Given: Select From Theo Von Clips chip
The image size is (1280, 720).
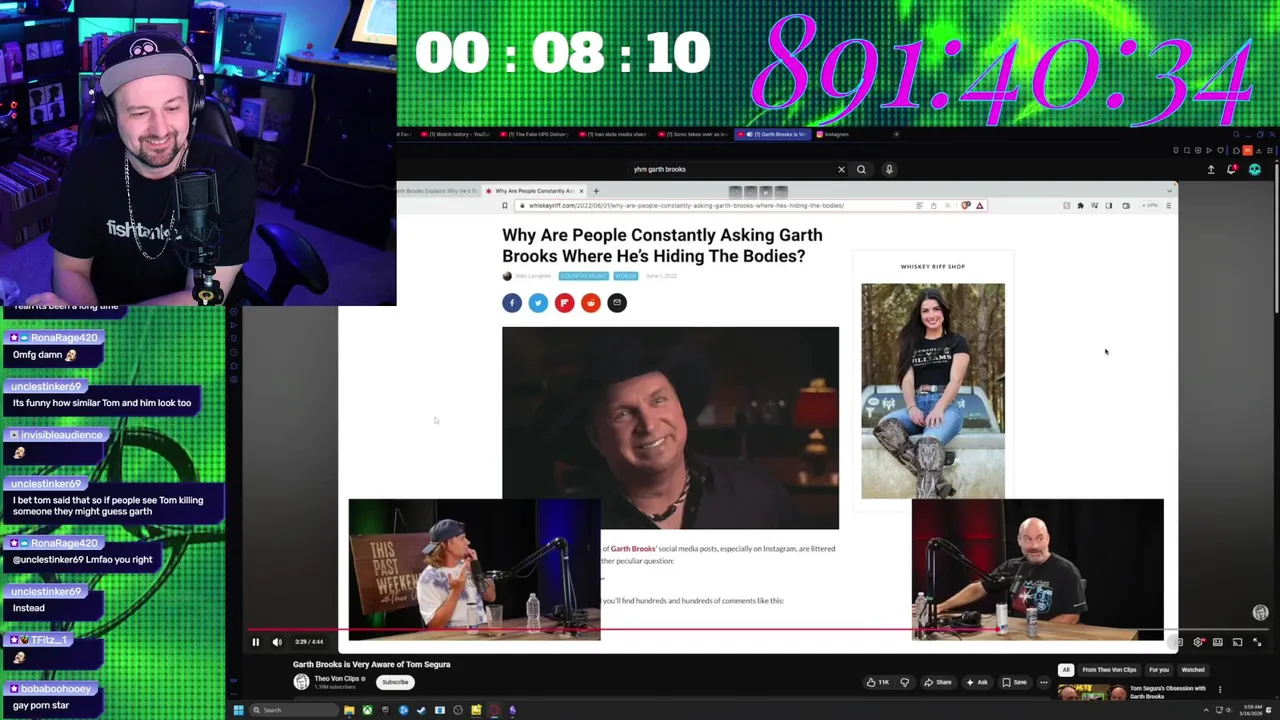Looking at the screenshot, I should point(1109,670).
